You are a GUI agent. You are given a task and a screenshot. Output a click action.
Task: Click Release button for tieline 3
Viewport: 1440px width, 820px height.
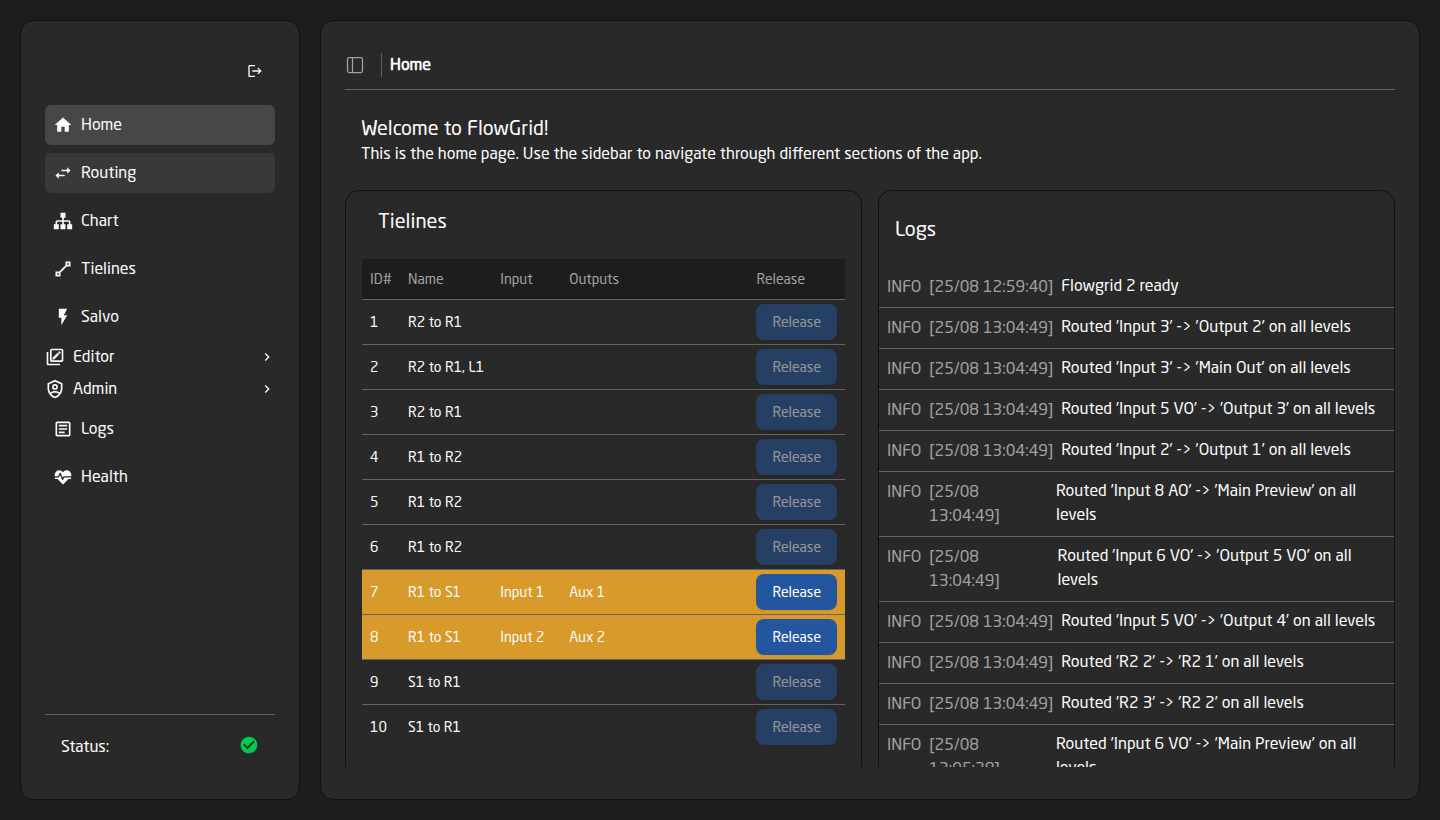click(796, 412)
